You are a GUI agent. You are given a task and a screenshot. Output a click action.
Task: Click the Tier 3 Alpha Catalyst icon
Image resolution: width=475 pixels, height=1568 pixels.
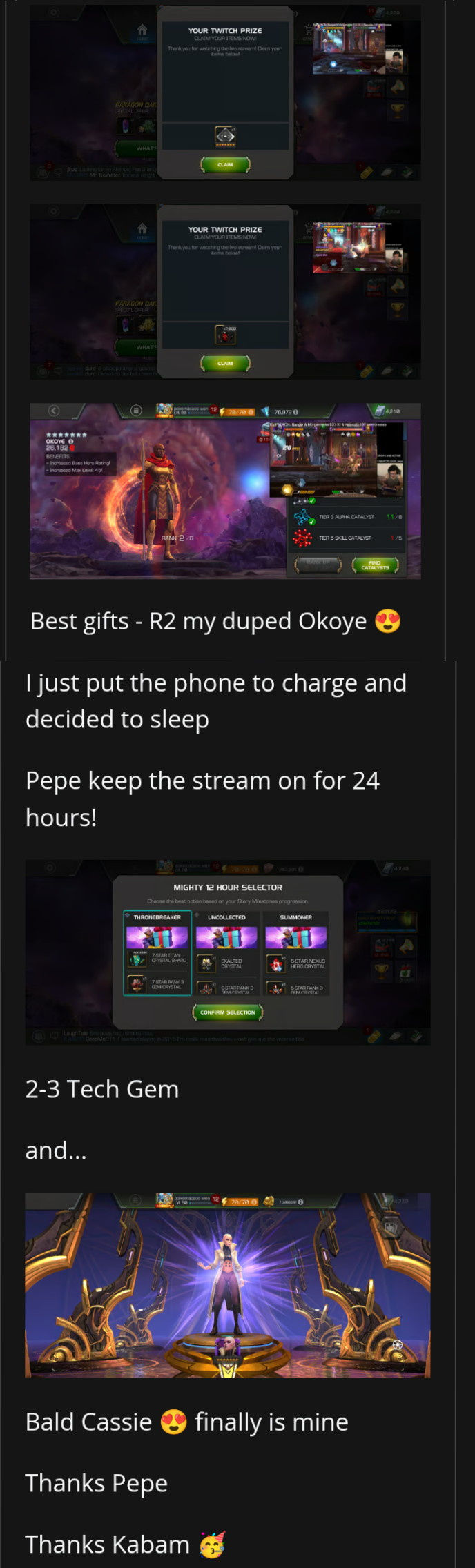(303, 516)
